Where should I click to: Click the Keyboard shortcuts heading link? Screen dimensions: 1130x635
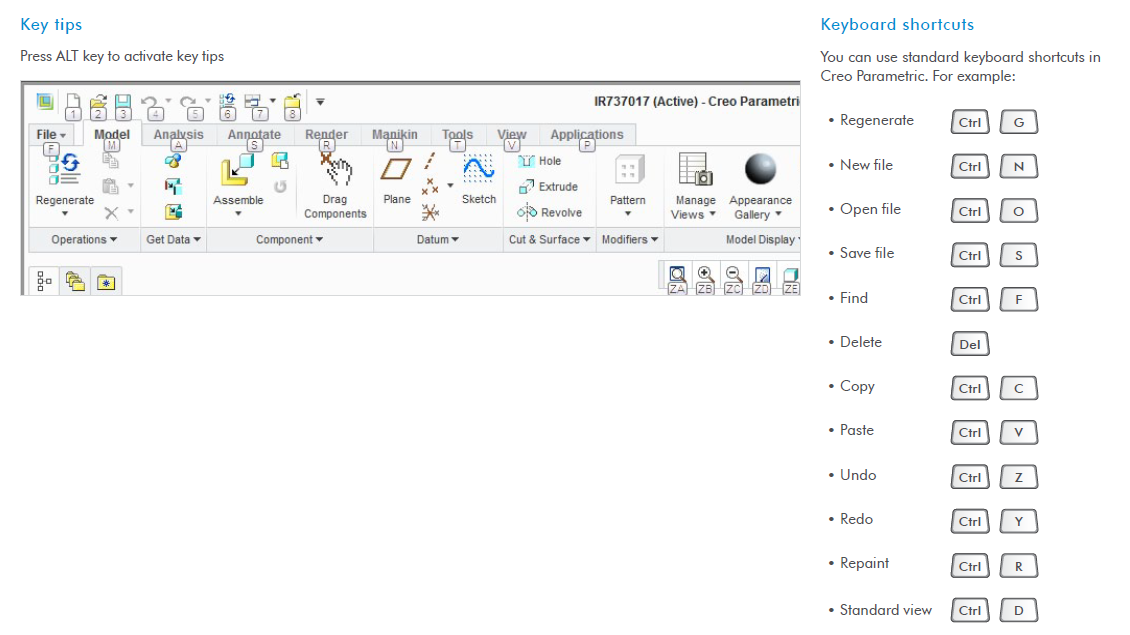(898, 24)
